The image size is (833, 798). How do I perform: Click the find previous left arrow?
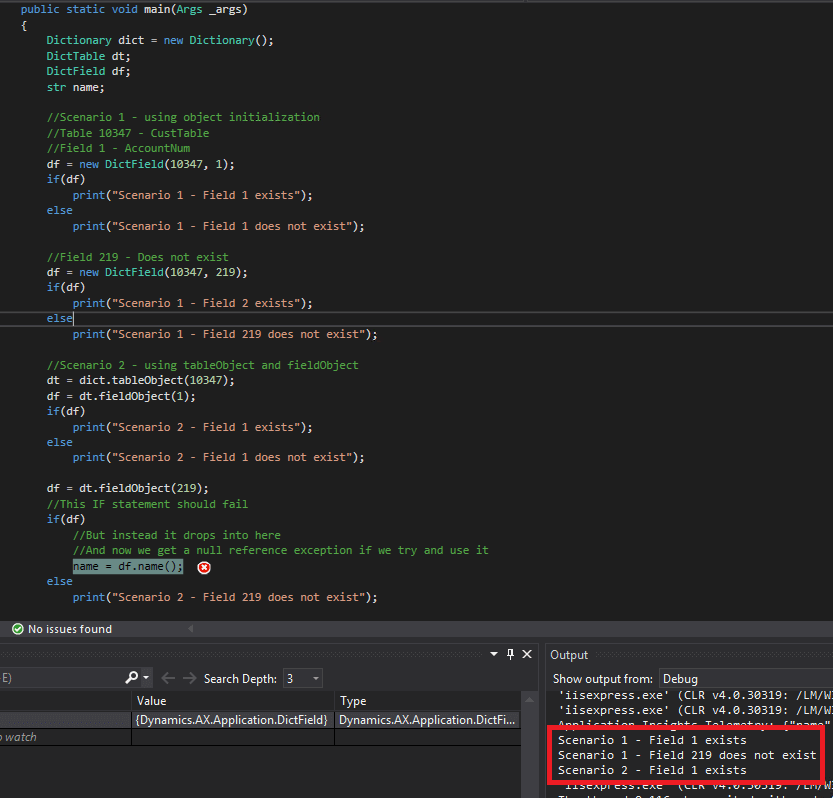168,678
